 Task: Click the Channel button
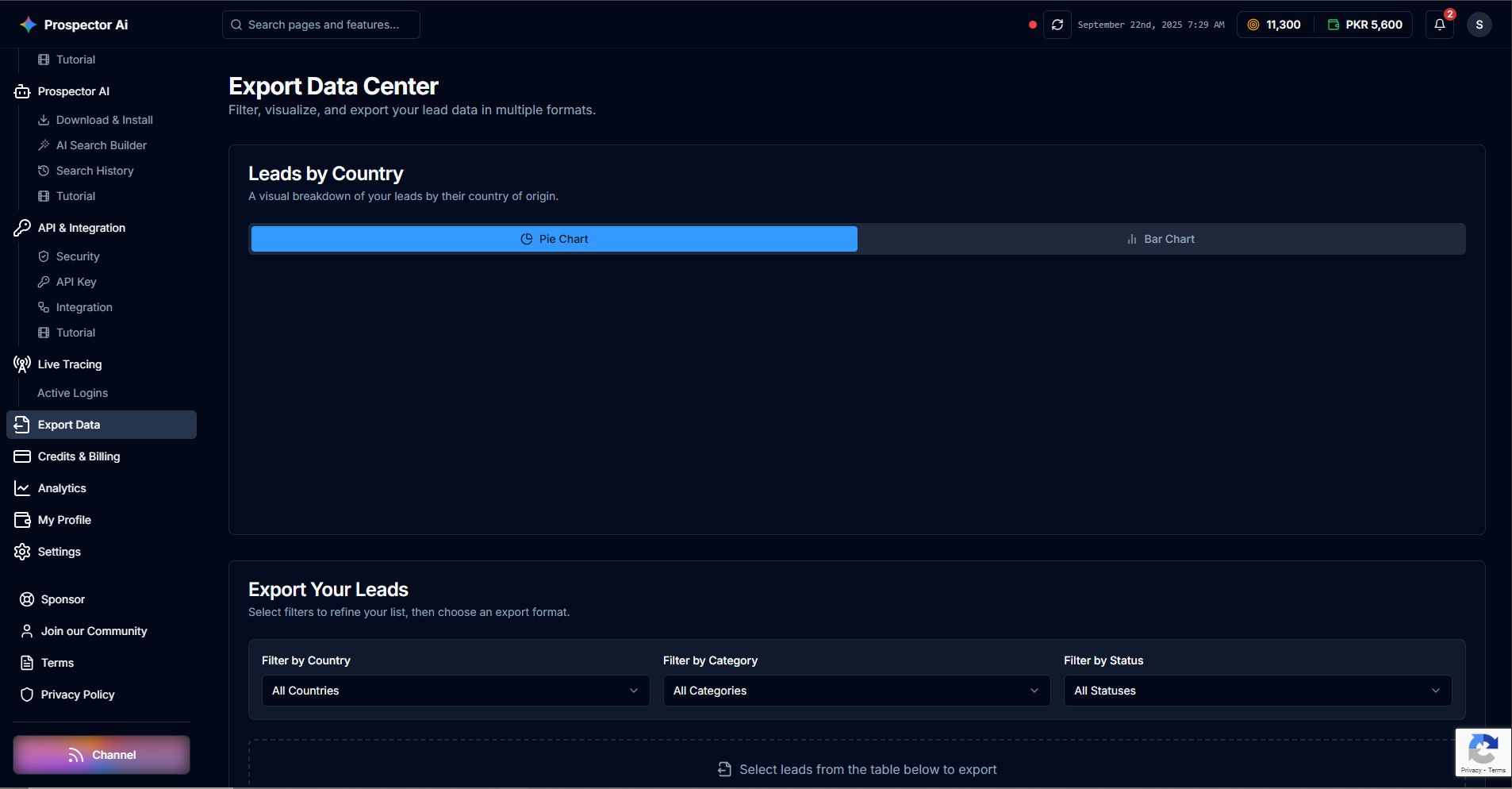click(x=102, y=755)
